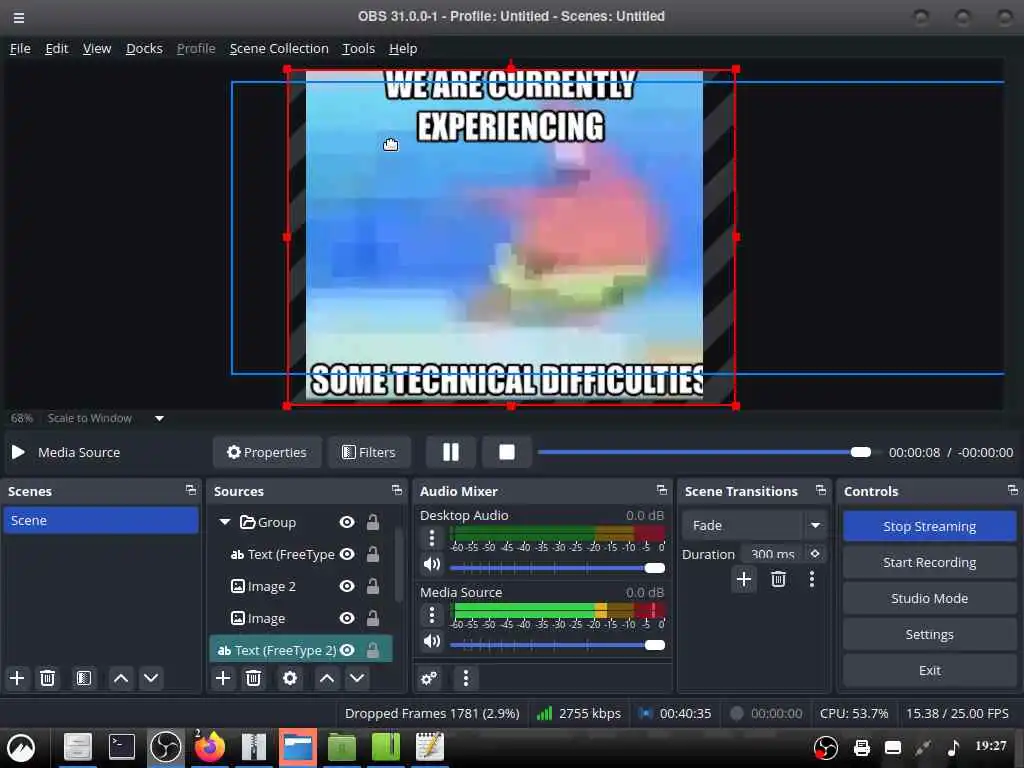This screenshot has height=768, width=1024.
Task: Click Media Source volume slider
Action: click(x=558, y=645)
